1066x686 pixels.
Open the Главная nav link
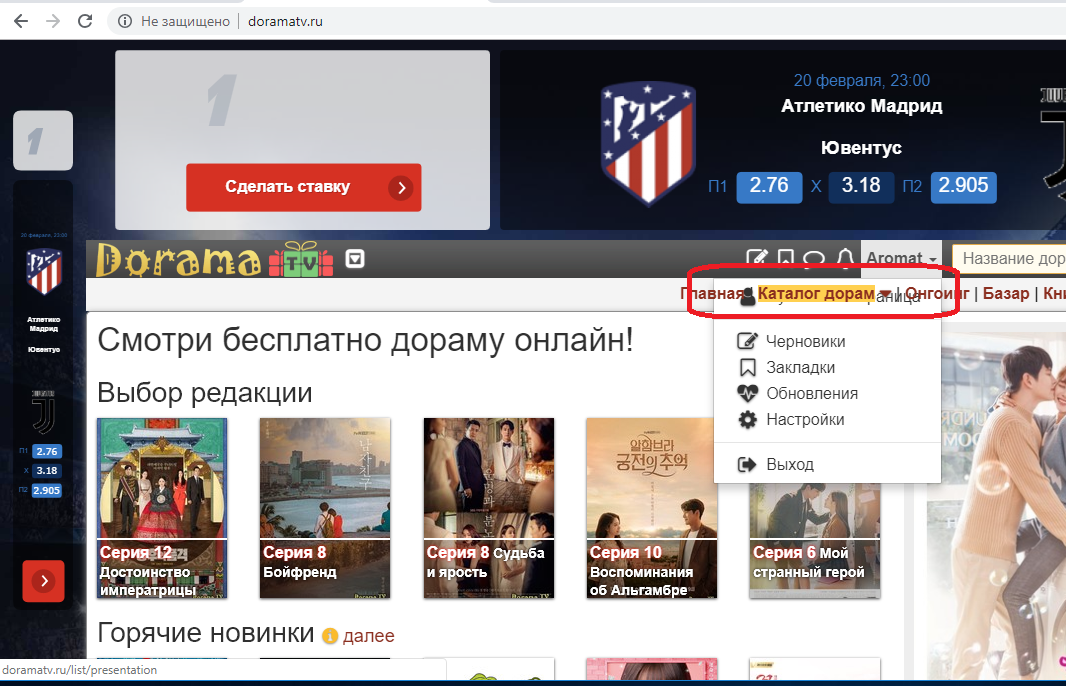tap(712, 293)
